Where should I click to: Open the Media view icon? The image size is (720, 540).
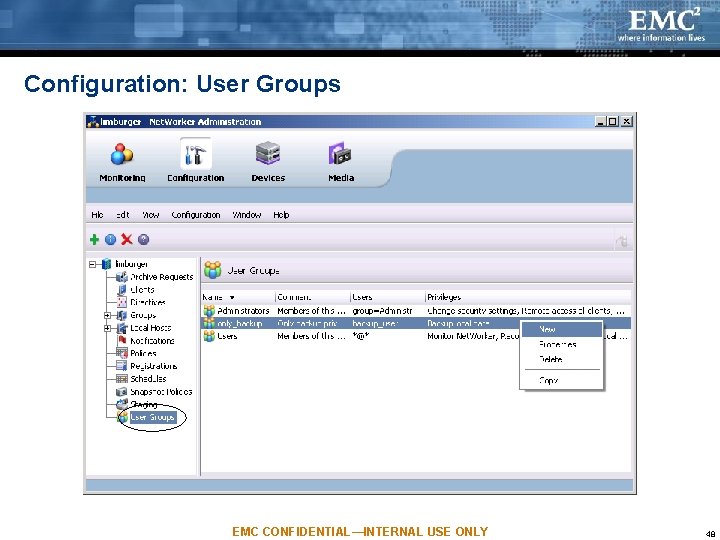pos(340,154)
